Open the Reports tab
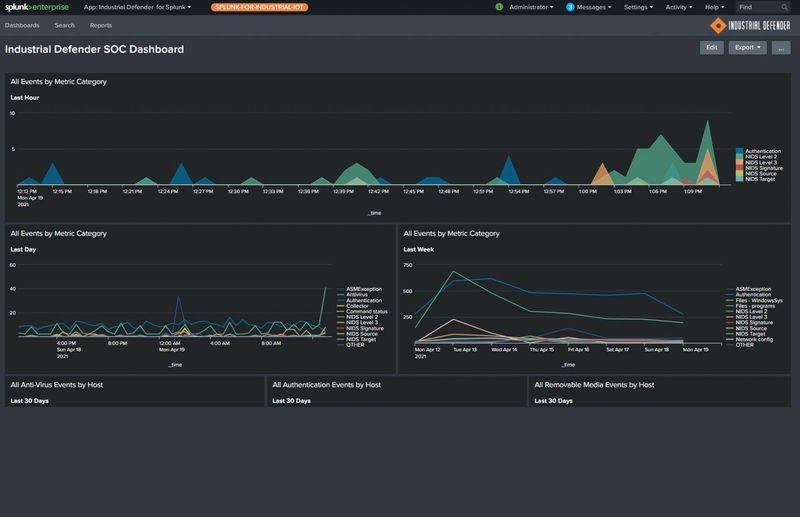Screen dimensions: 800x517 [101, 25]
